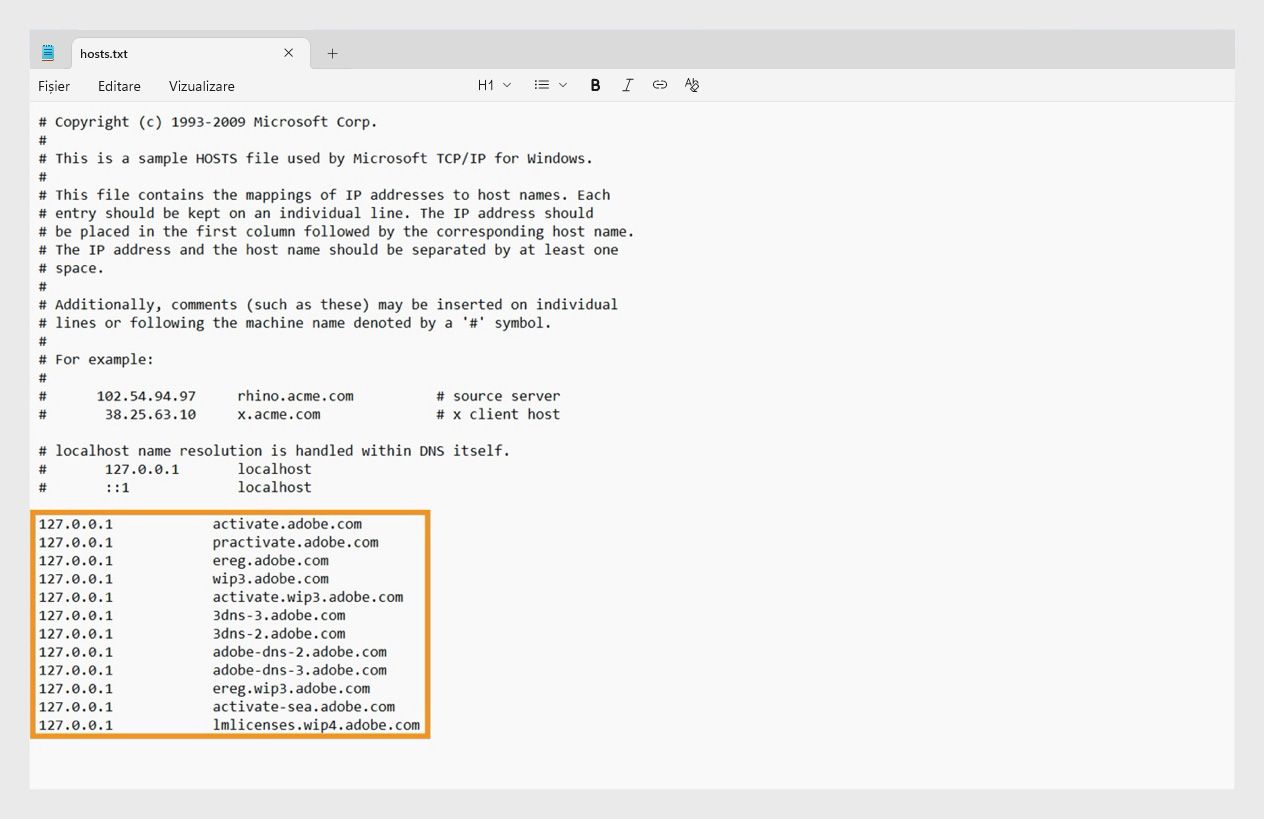Click the practivate.adobe.com host entry
Image resolution: width=1264 pixels, height=819 pixels.
pos(295,542)
